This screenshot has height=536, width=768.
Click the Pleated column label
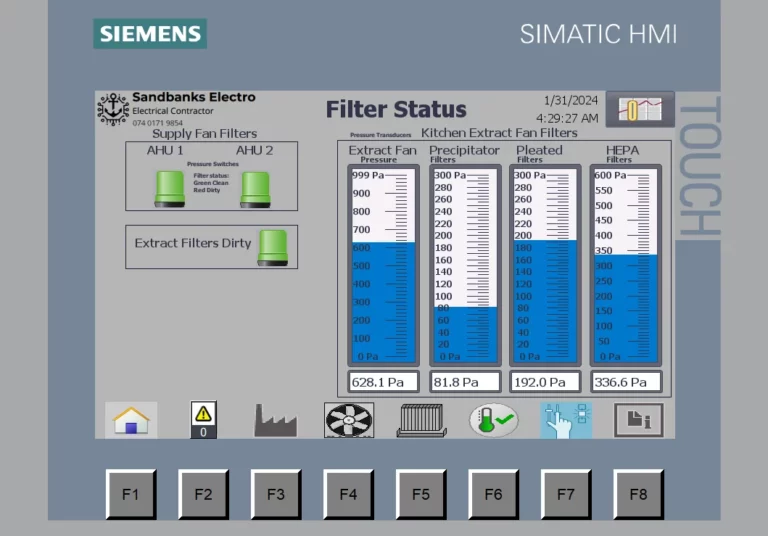click(x=539, y=150)
